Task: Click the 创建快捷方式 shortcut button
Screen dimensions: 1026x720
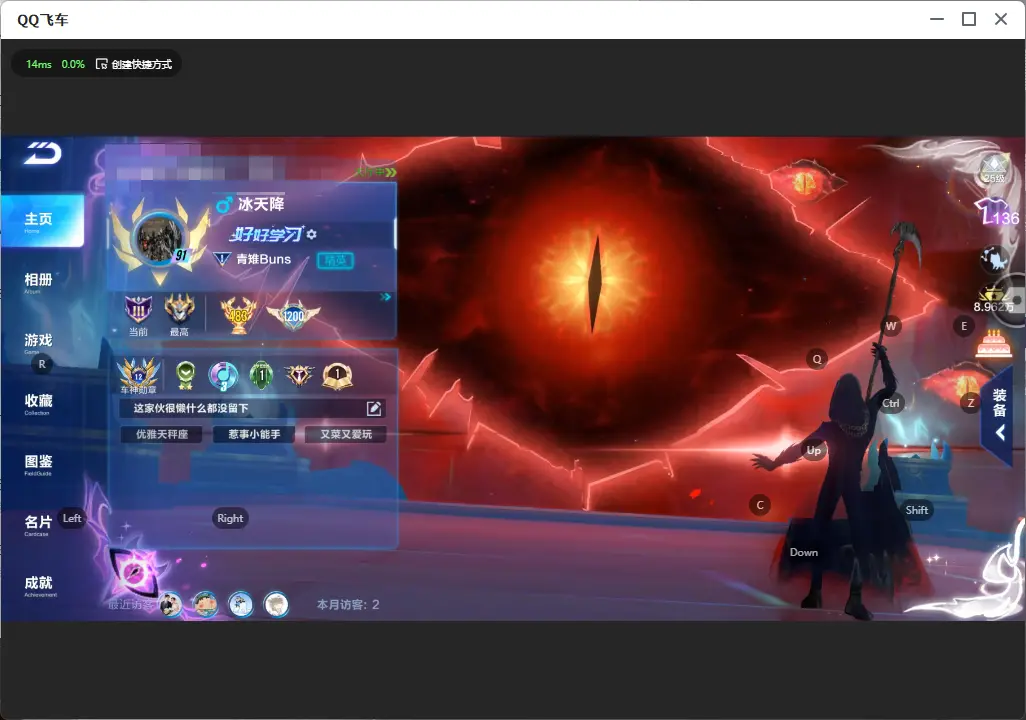Action: point(134,64)
